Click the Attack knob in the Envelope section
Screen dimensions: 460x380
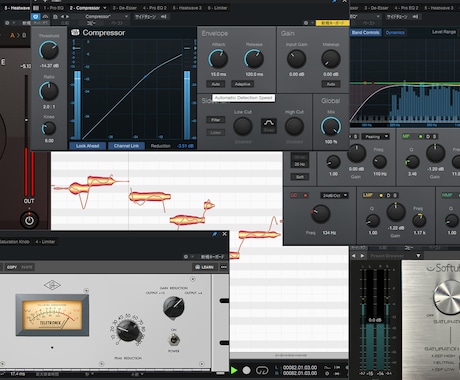tap(218, 59)
